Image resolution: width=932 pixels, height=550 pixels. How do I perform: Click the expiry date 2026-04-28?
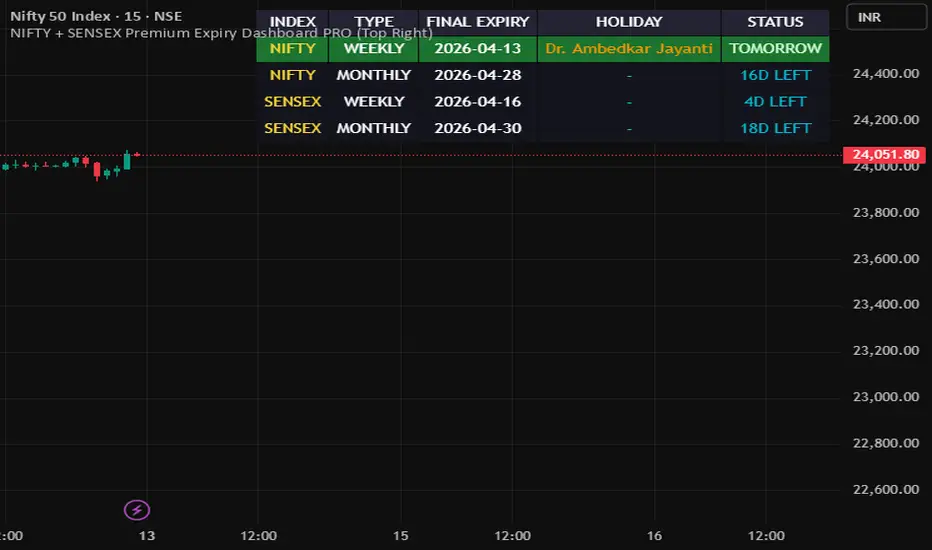(478, 75)
